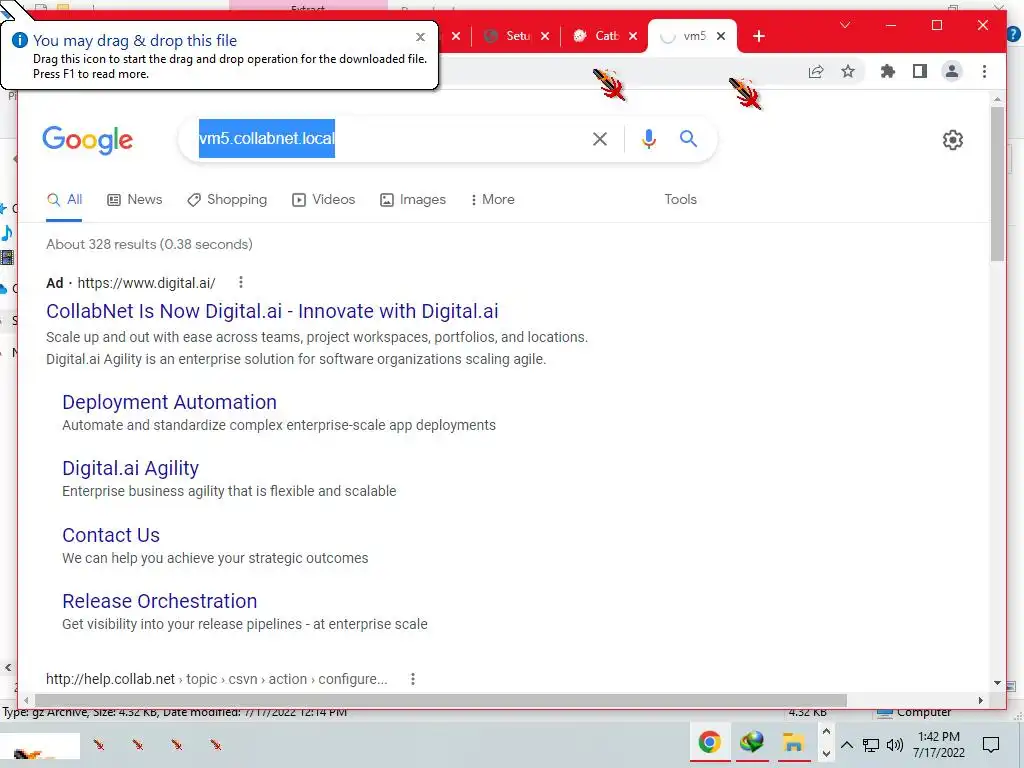The width and height of the screenshot is (1024, 768).
Task: Clear the Google search box text
Action: pyautogui.click(x=600, y=139)
